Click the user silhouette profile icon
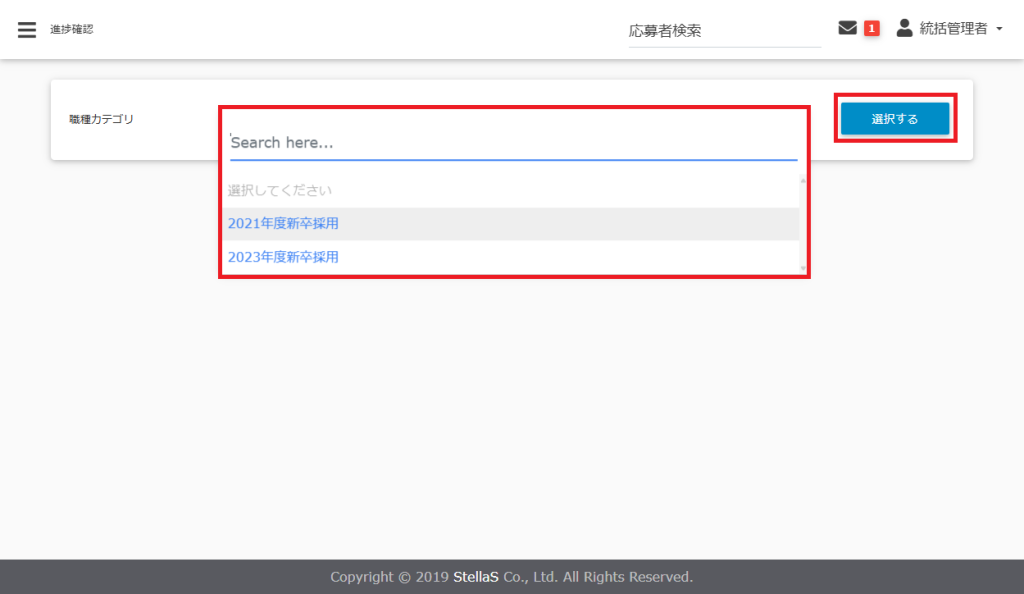Image resolution: width=1024 pixels, height=594 pixels. (x=904, y=29)
